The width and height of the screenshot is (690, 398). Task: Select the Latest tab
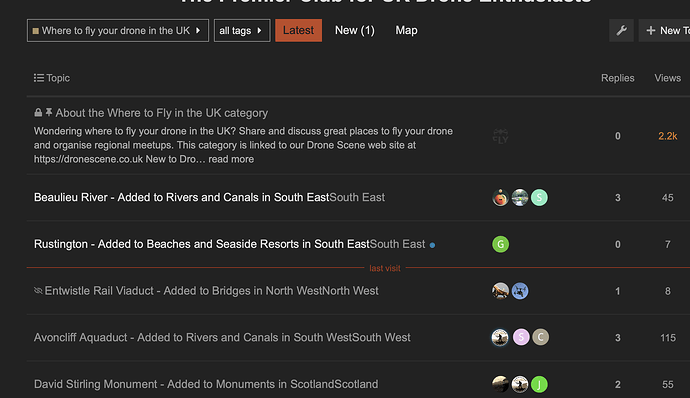[x=298, y=30]
